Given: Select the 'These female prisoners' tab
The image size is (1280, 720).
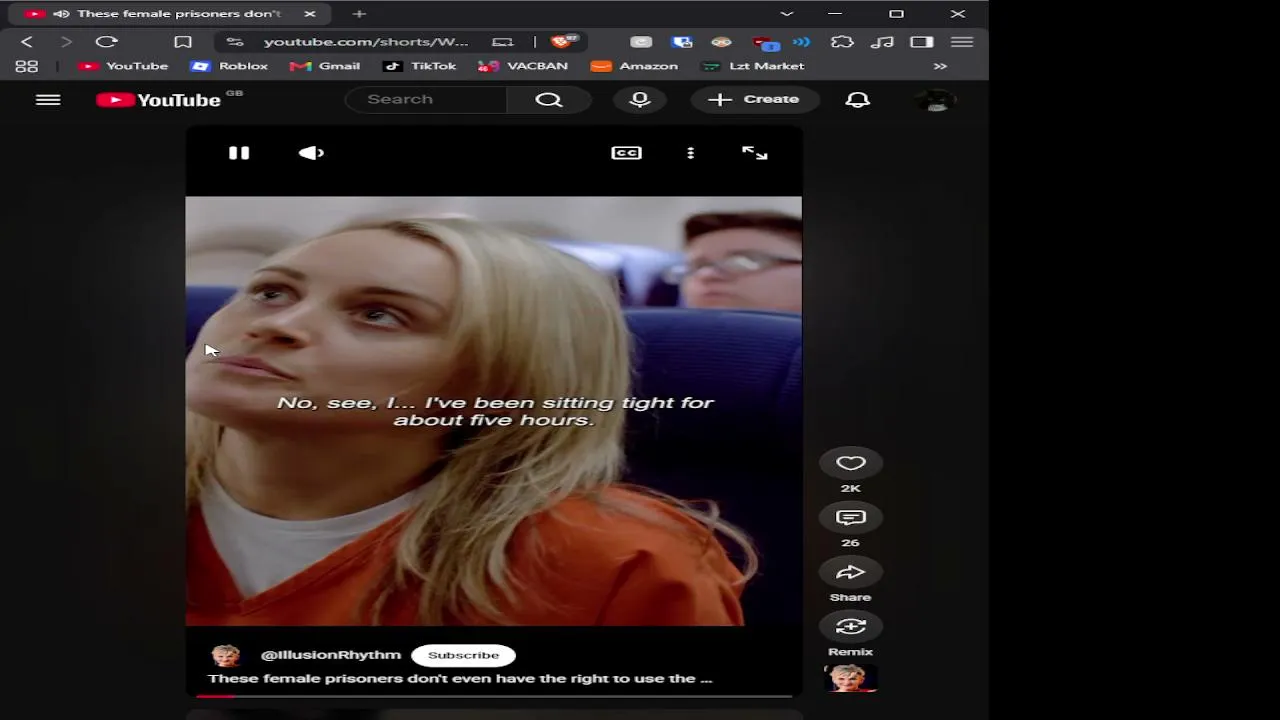Looking at the screenshot, I should (x=170, y=14).
